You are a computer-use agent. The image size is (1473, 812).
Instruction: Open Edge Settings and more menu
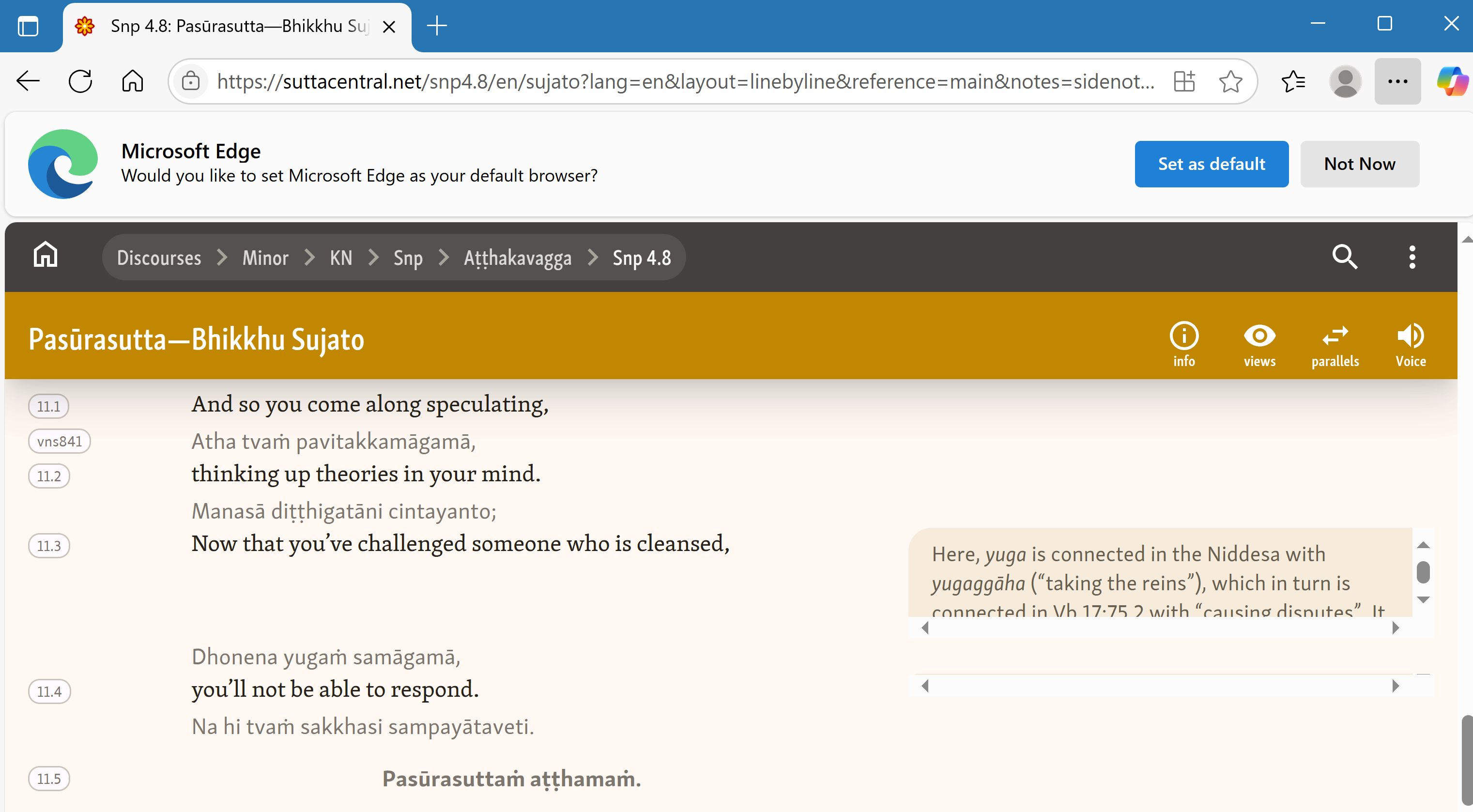point(1397,82)
